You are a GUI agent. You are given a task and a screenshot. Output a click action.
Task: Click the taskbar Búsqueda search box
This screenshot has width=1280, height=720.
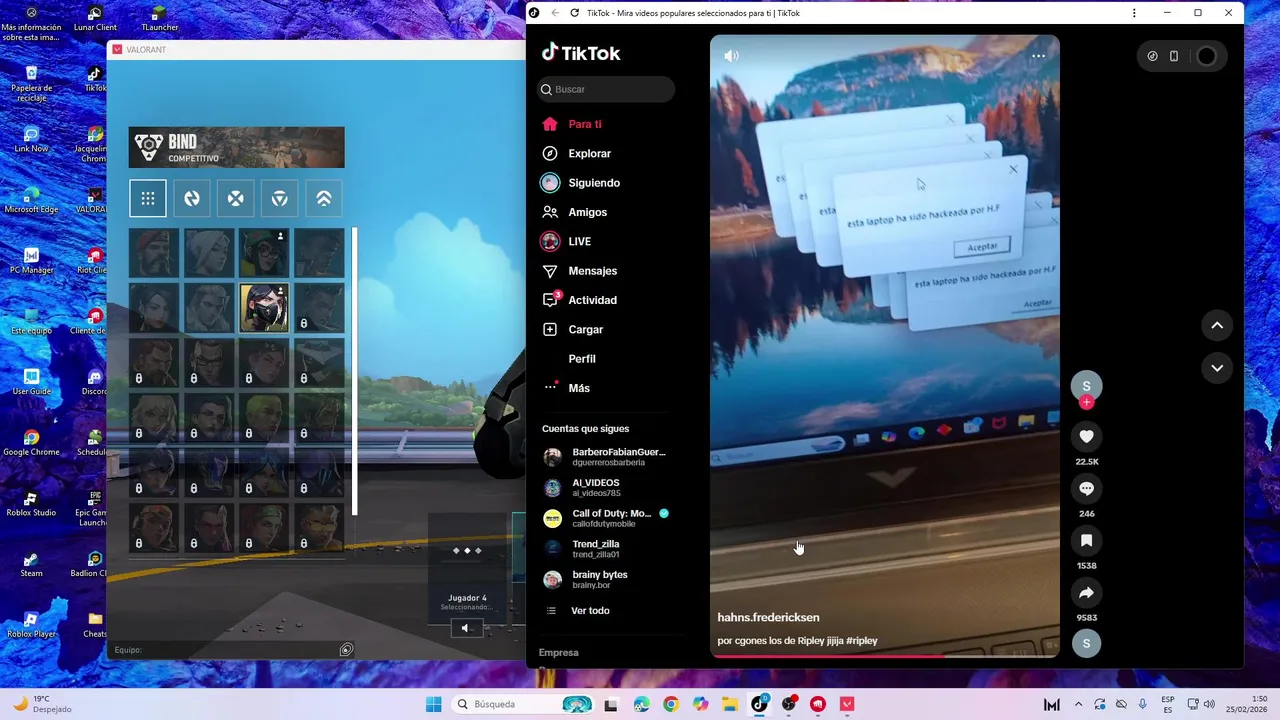(525, 704)
